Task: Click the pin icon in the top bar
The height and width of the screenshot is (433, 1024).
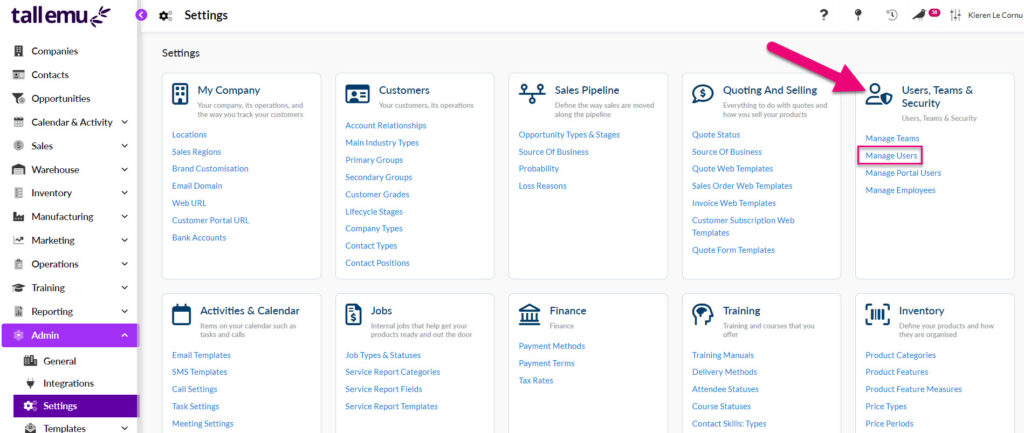Action: coord(858,15)
